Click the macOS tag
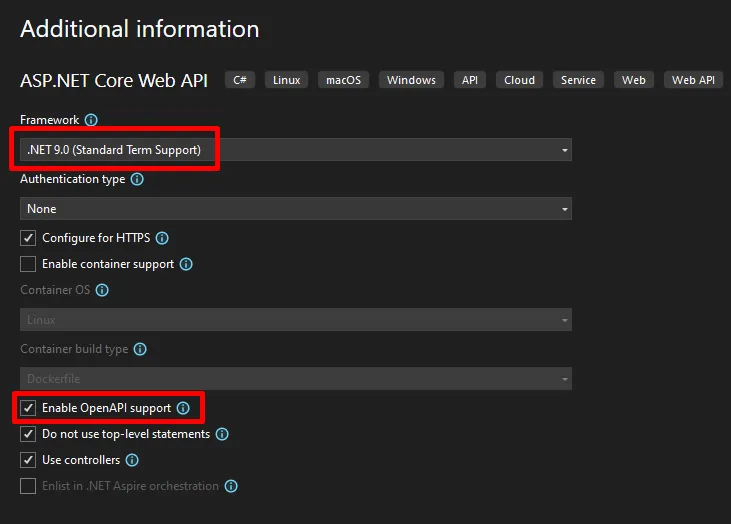This screenshot has width=731, height=524. point(343,80)
